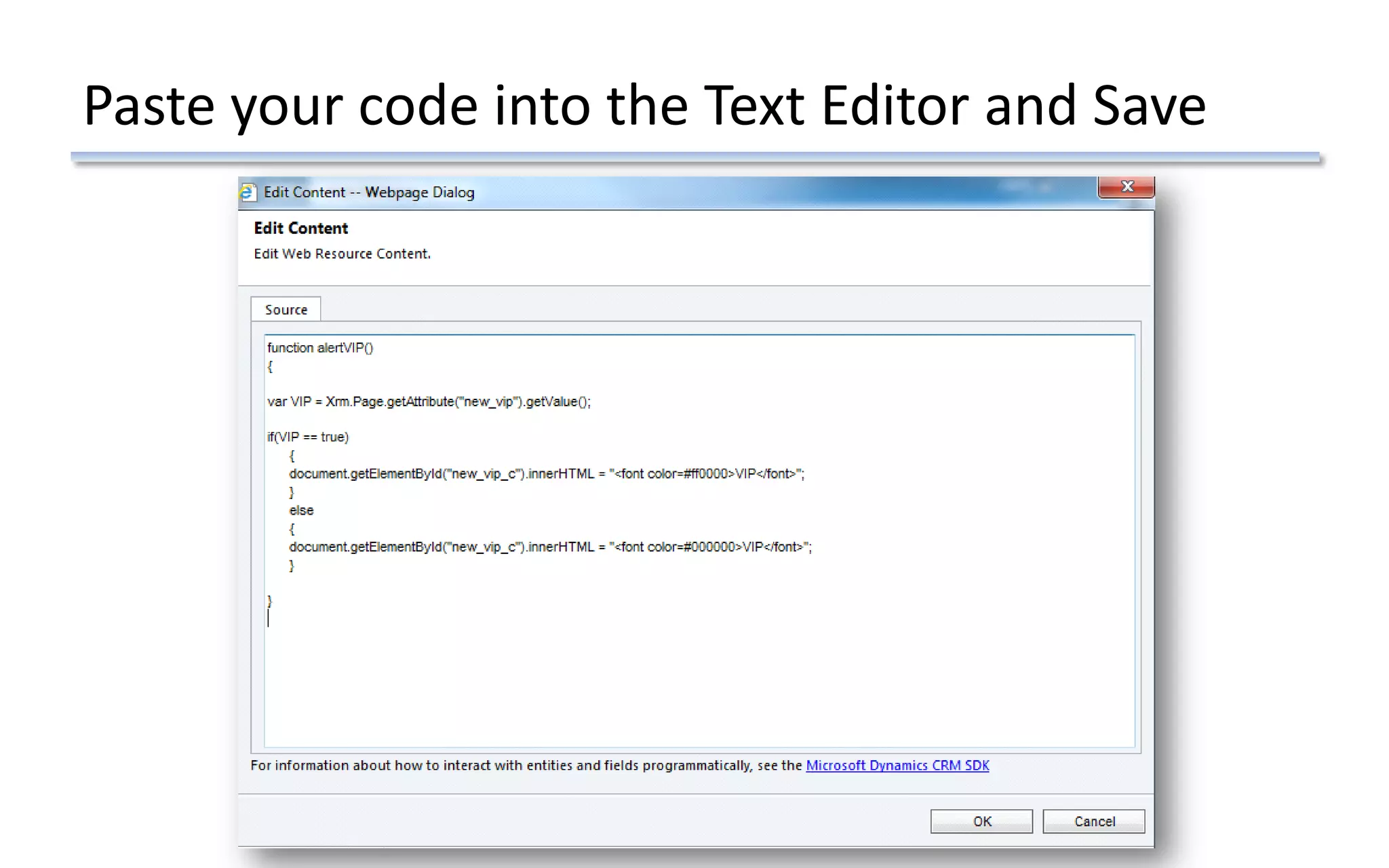
Task: Click the slide title 'Paste your code into the Text Editor and Save'
Action: tap(644, 106)
